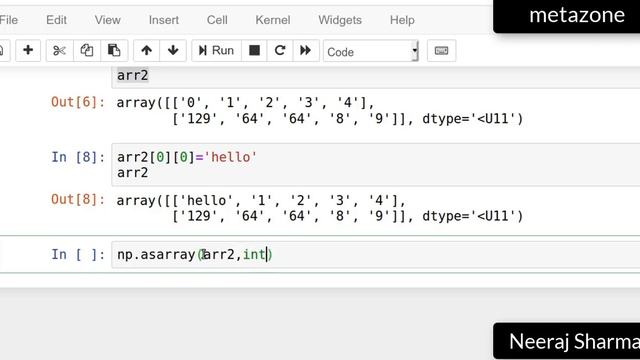The width and height of the screenshot is (640, 360).
Task: Open the Widgets menu
Action: pyautogui.click(x=340, y=20)
